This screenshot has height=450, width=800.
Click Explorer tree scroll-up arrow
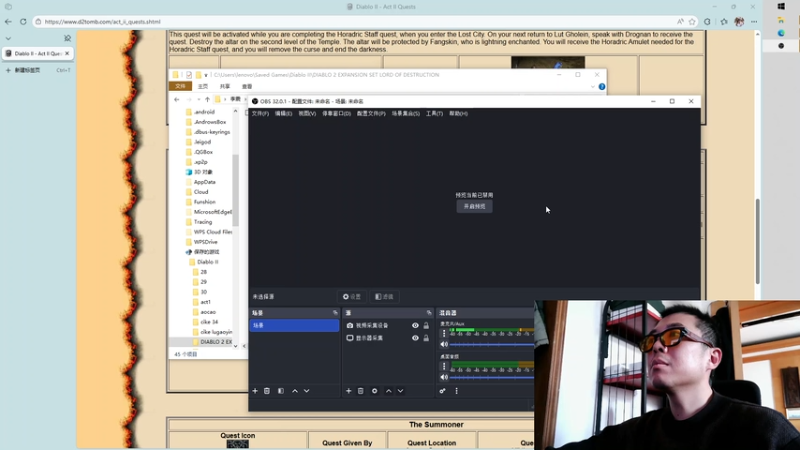(x=235, y=111)
